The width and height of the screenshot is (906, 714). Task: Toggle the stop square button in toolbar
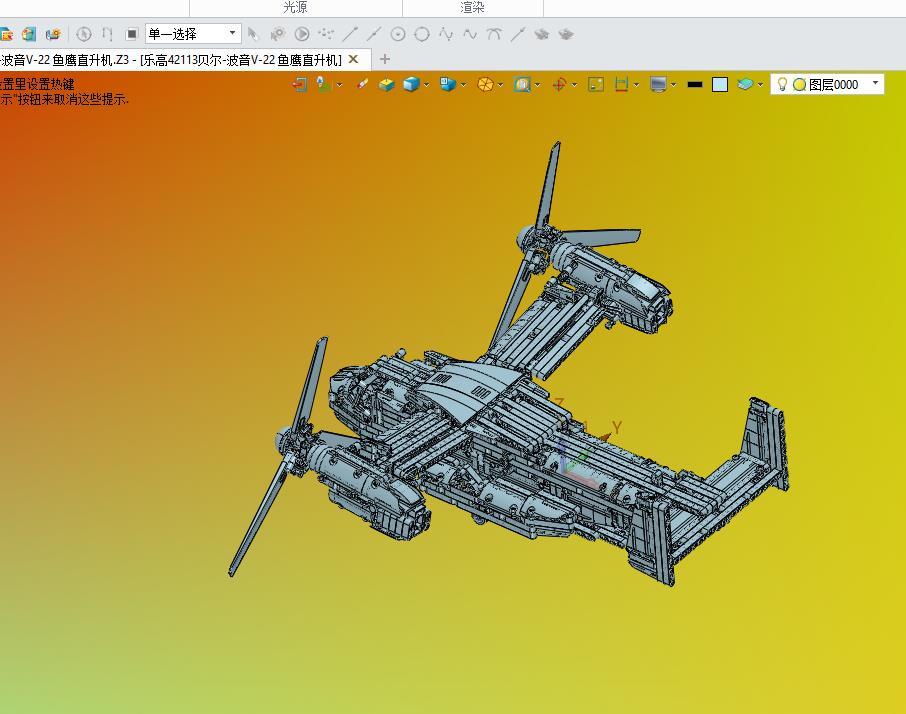[132, 34]
